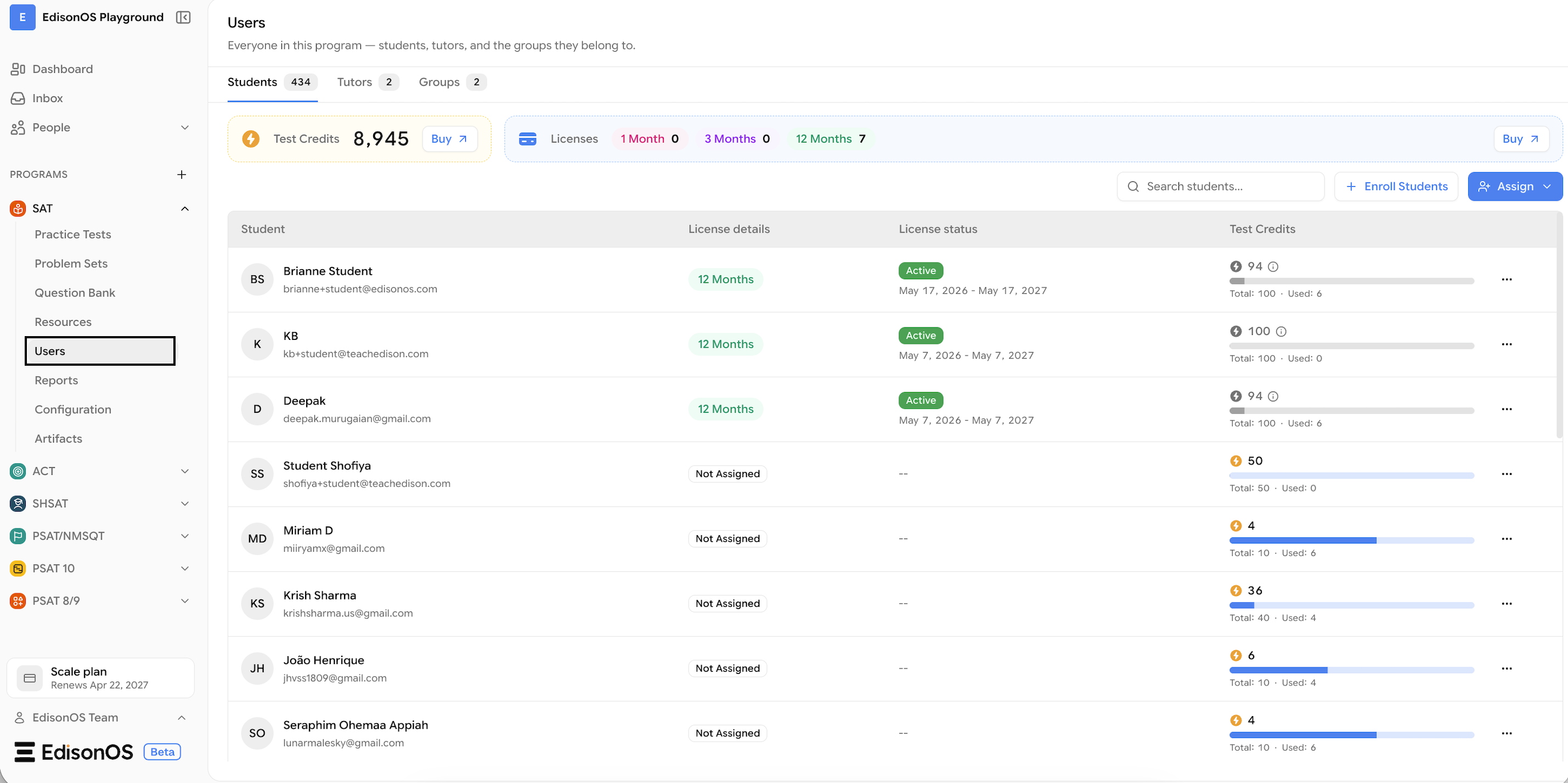Open more options for Deepak
Screen dimensions: 1568x783
(1507, 410)
